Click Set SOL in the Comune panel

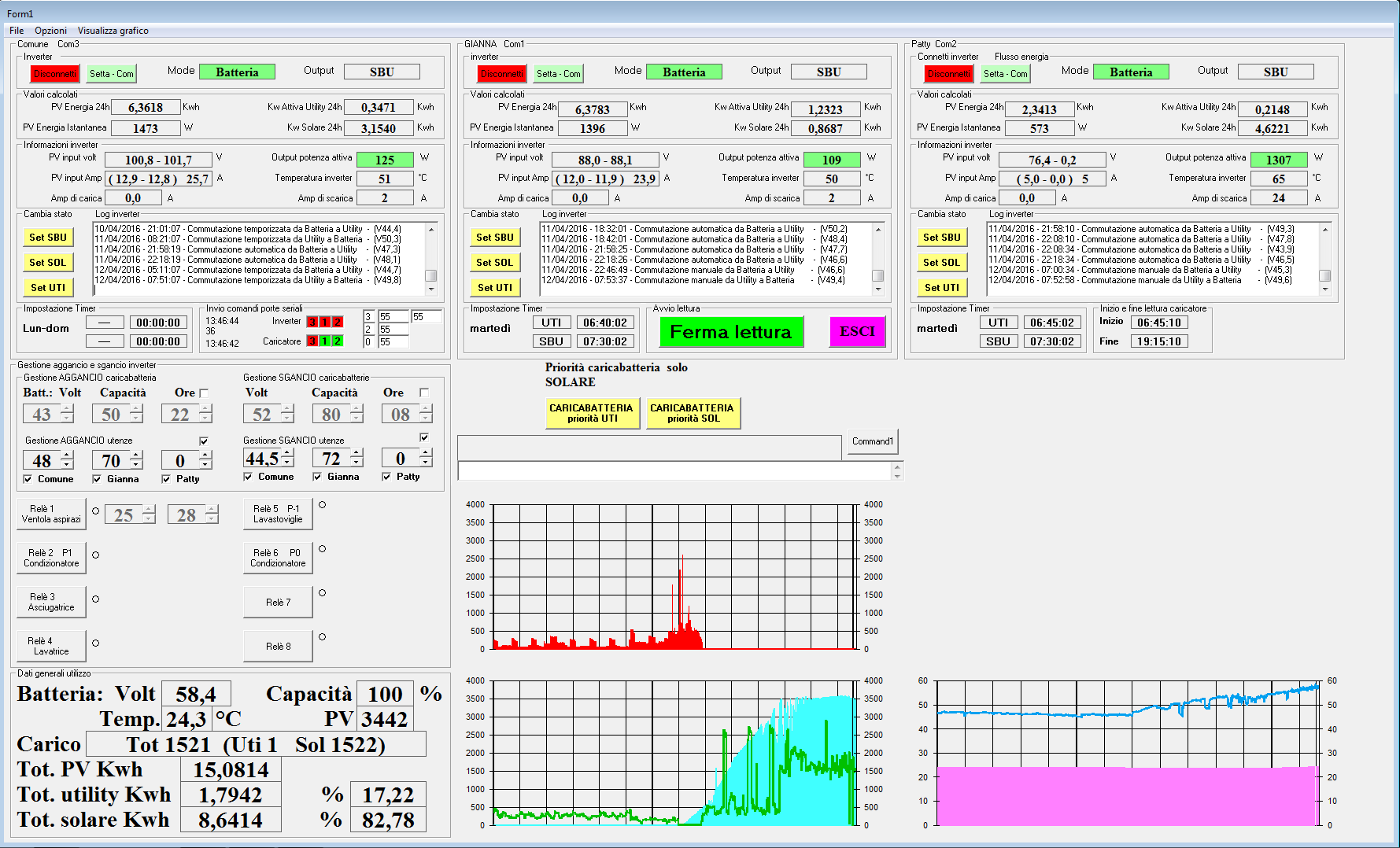click(x=48, y=263)
